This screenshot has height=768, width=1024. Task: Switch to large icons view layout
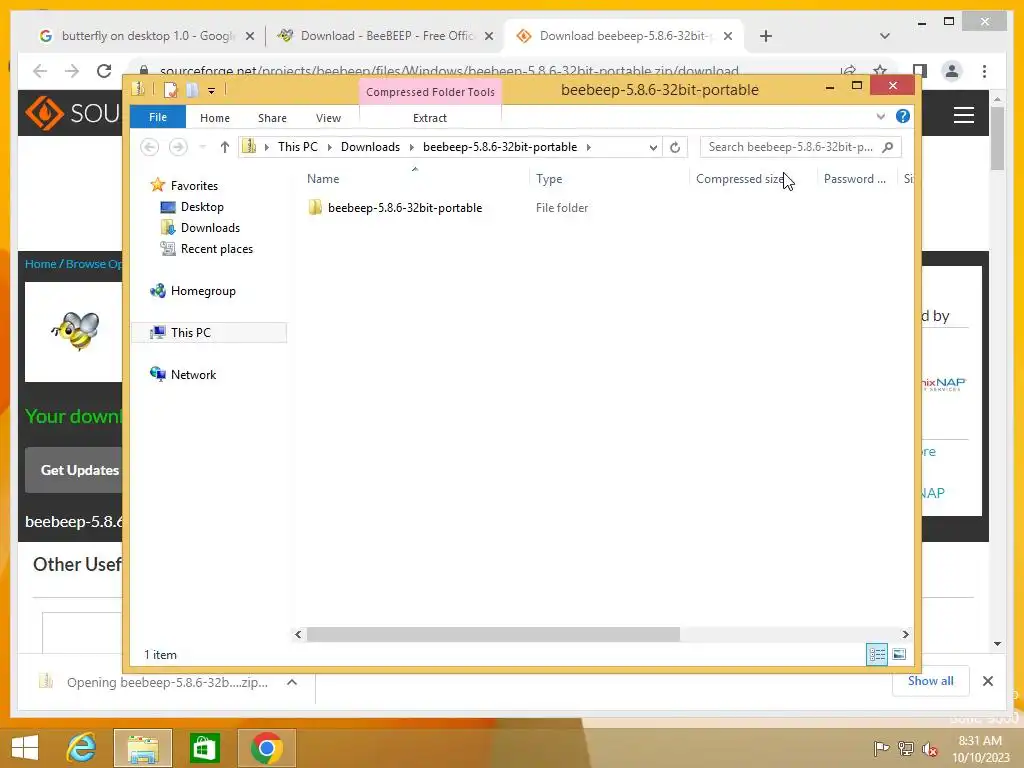(x=899, y=654)
